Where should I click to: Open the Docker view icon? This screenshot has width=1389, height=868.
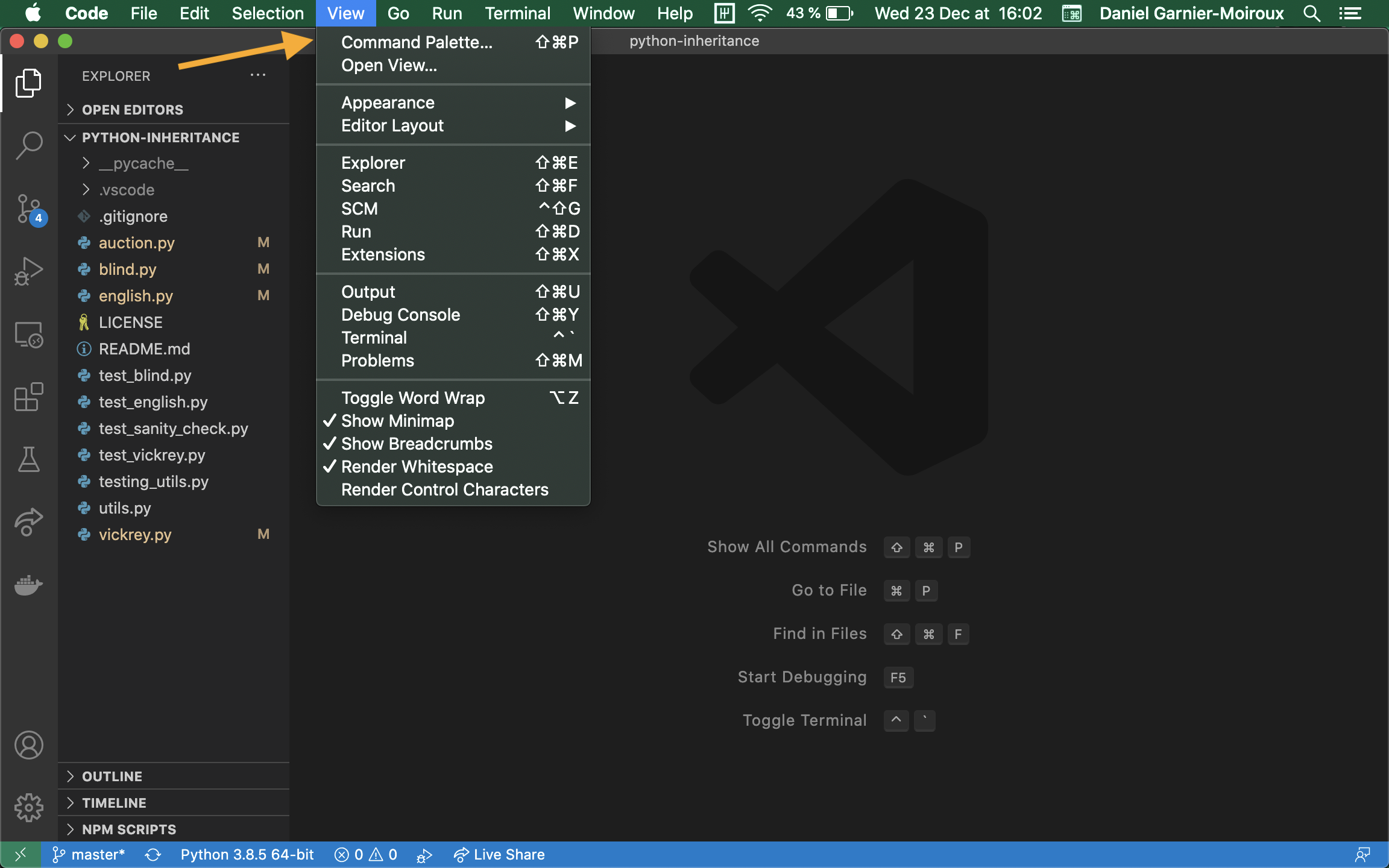pyautogui.click(x=28, y=585)
